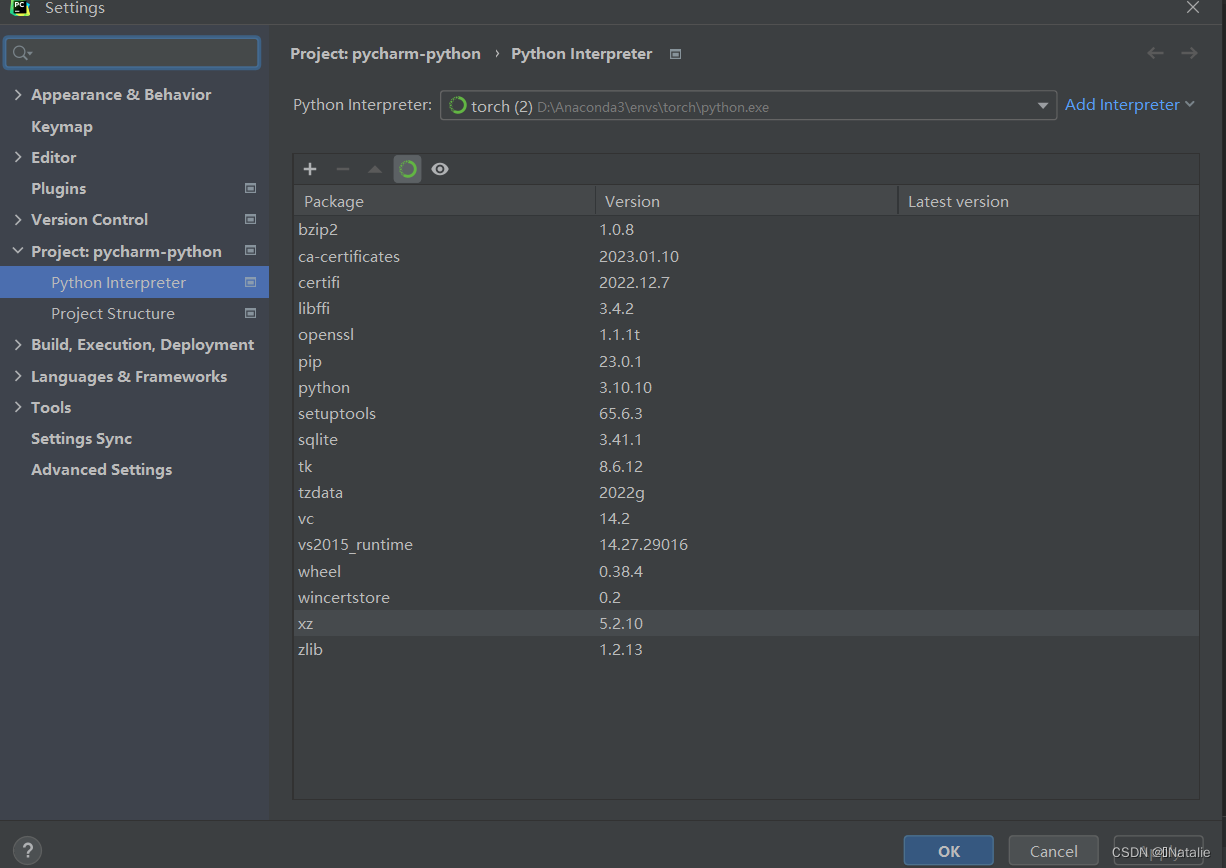Open Project Structure settings
This screenshot has height=868, width=1226.
click(113, 313)
